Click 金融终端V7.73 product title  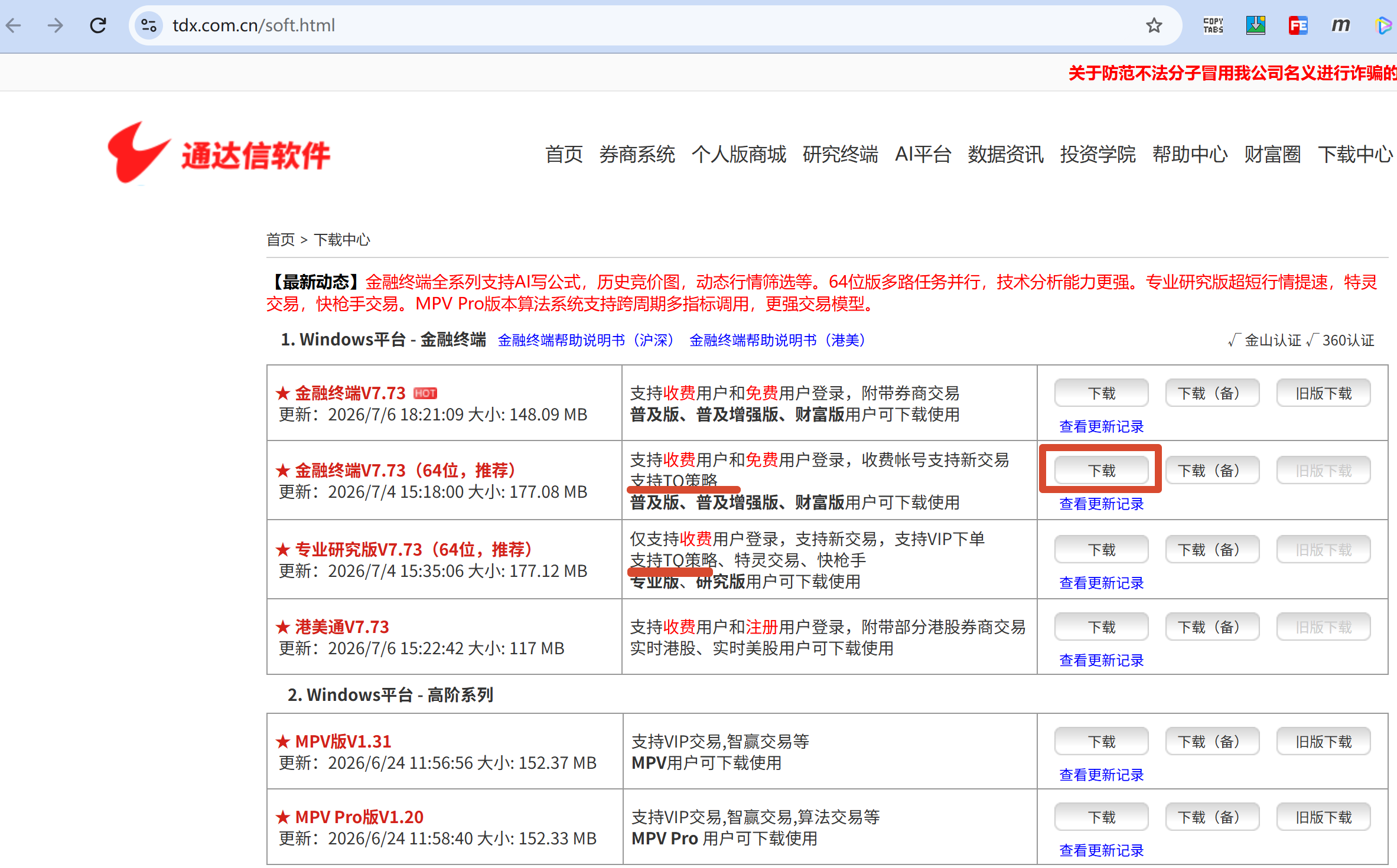tap(350, 393)
